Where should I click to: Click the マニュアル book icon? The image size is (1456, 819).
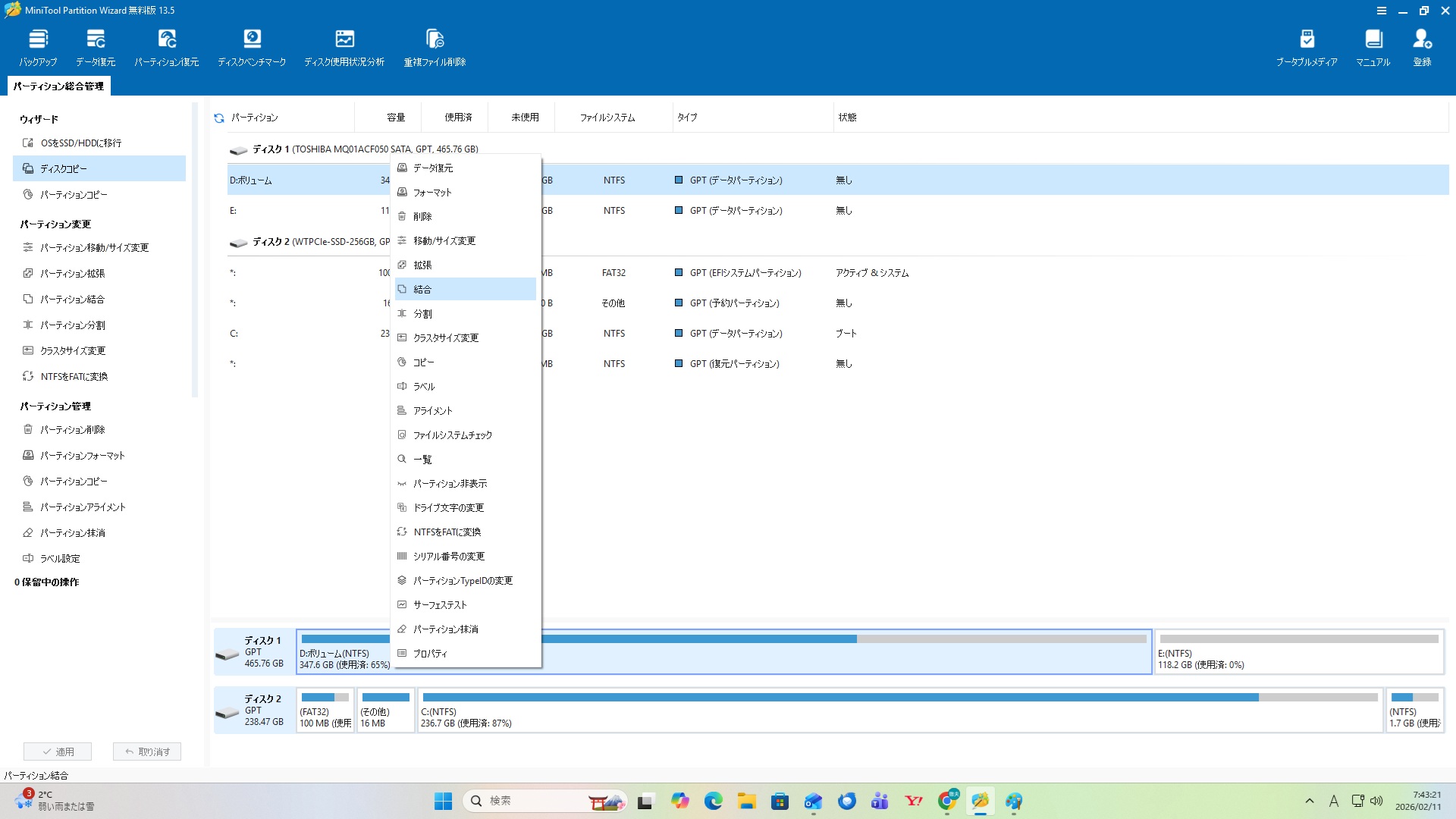pos(1373,39)
